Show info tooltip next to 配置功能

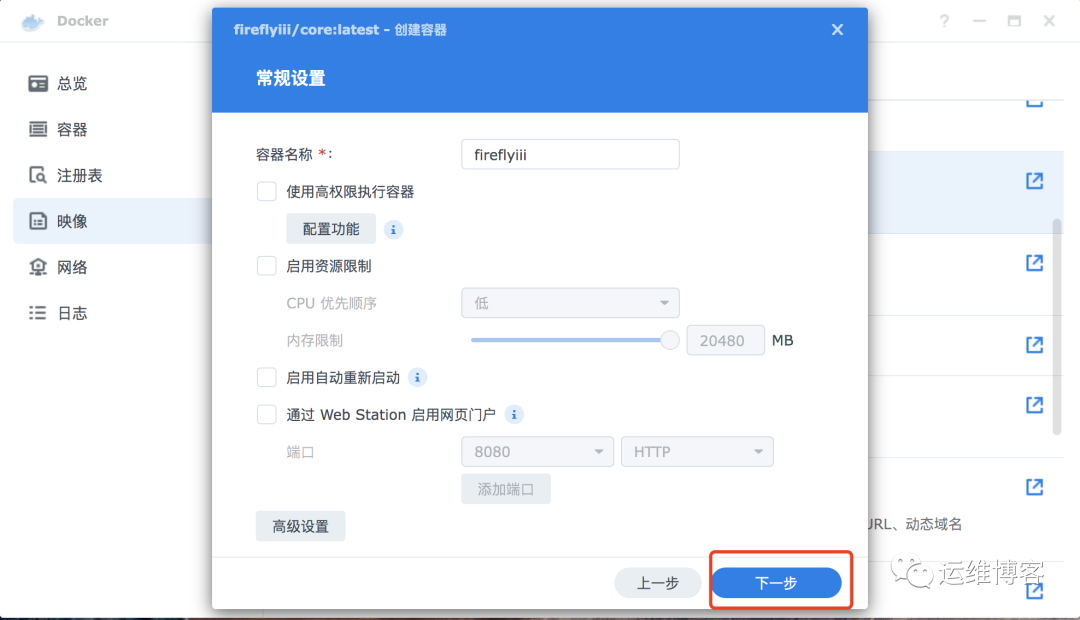click(x=393, y=229)
